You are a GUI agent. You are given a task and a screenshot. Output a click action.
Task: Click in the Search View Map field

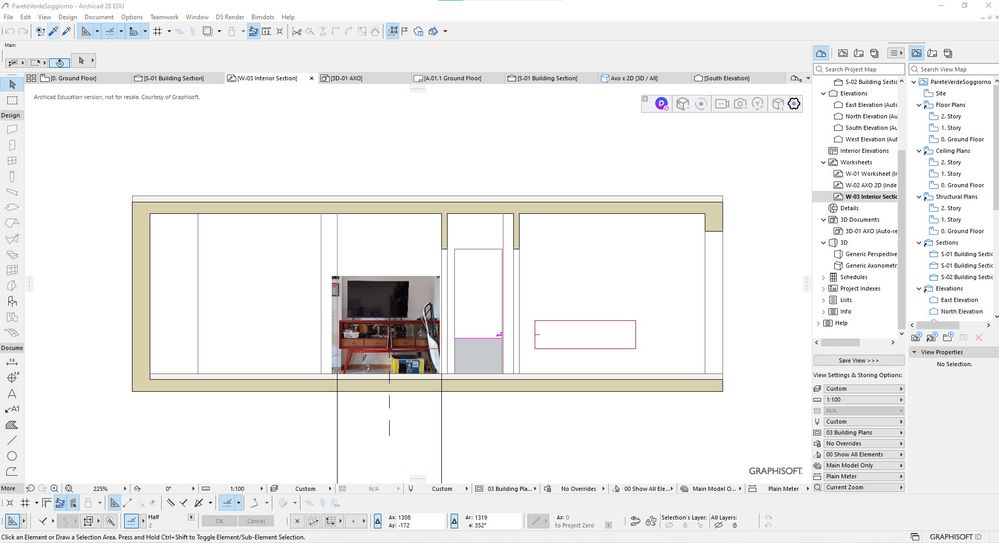(957, 69)
